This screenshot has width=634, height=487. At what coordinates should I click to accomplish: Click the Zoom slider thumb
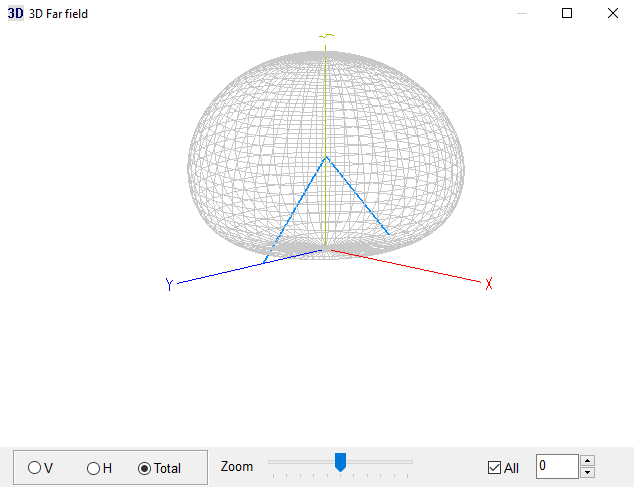tap(340, 462)
